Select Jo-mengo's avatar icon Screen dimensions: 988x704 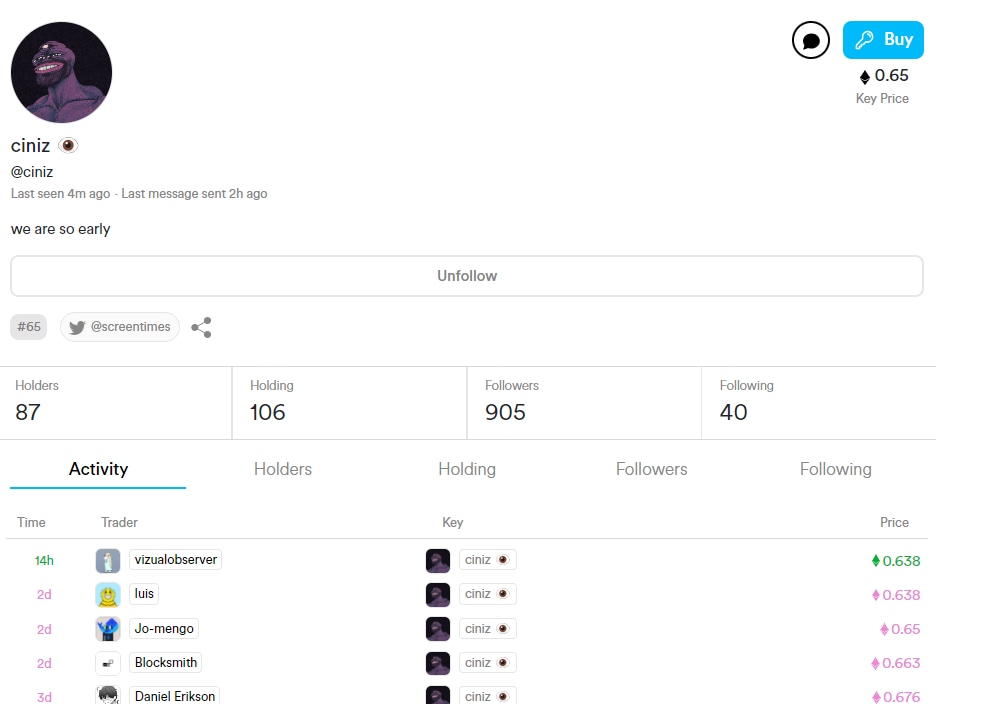tap(108, 629)
